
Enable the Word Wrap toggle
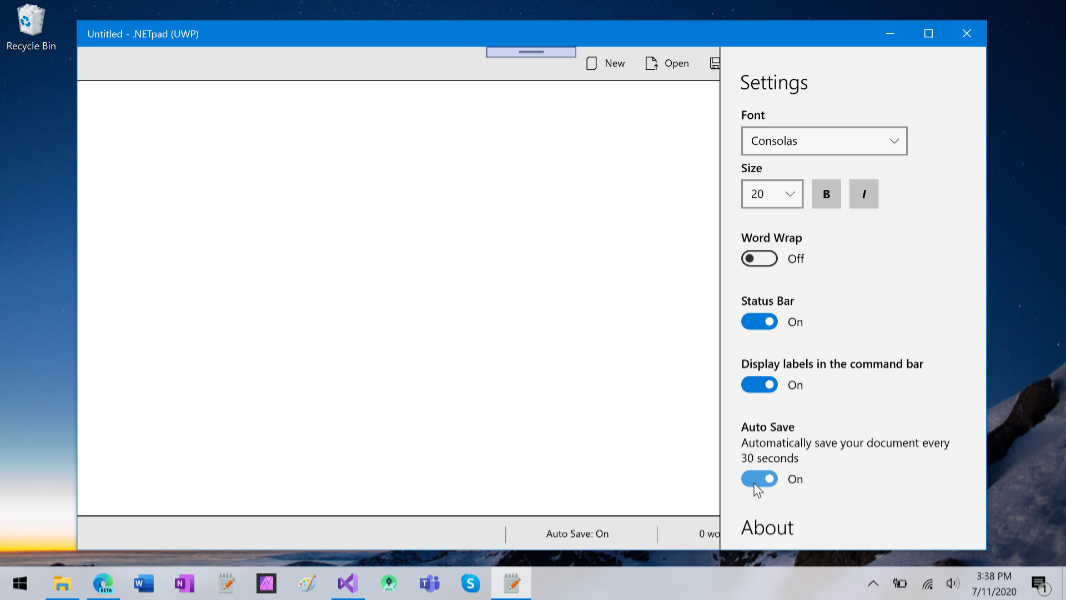759,259
